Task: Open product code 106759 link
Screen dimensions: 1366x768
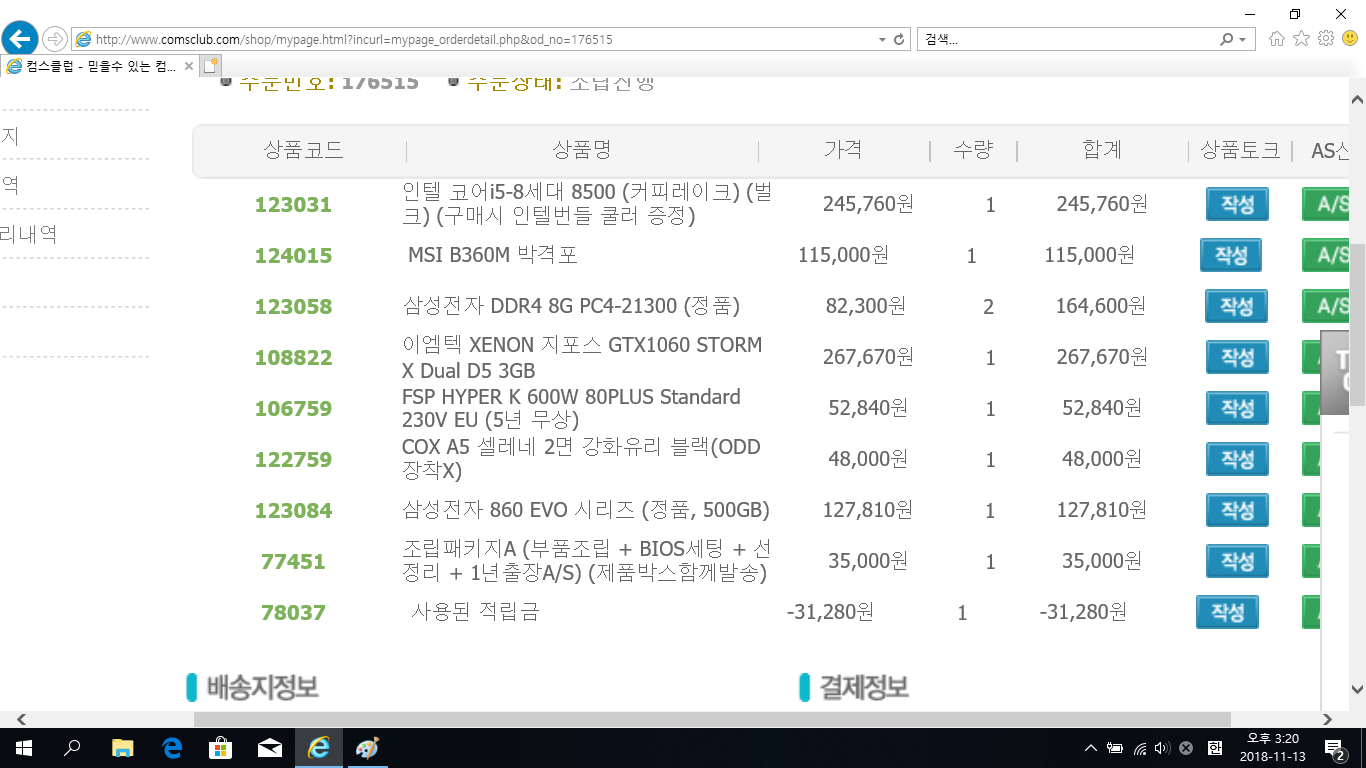Action: pyautogui.click(x=293, y=409)
